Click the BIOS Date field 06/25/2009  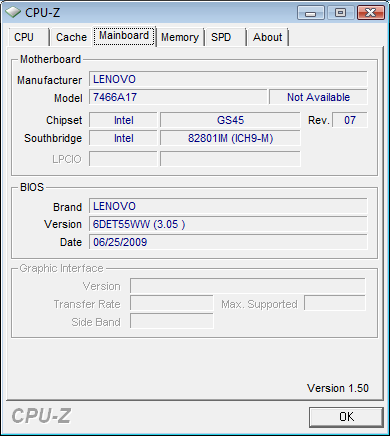[x=228, y=242]
